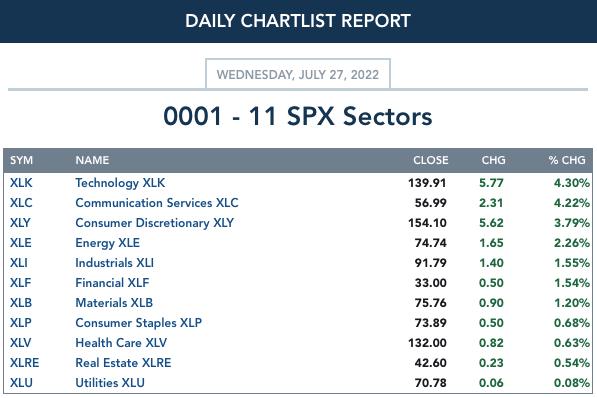
Task: Sort by the % CHG column header
Action: pos(567,160)
